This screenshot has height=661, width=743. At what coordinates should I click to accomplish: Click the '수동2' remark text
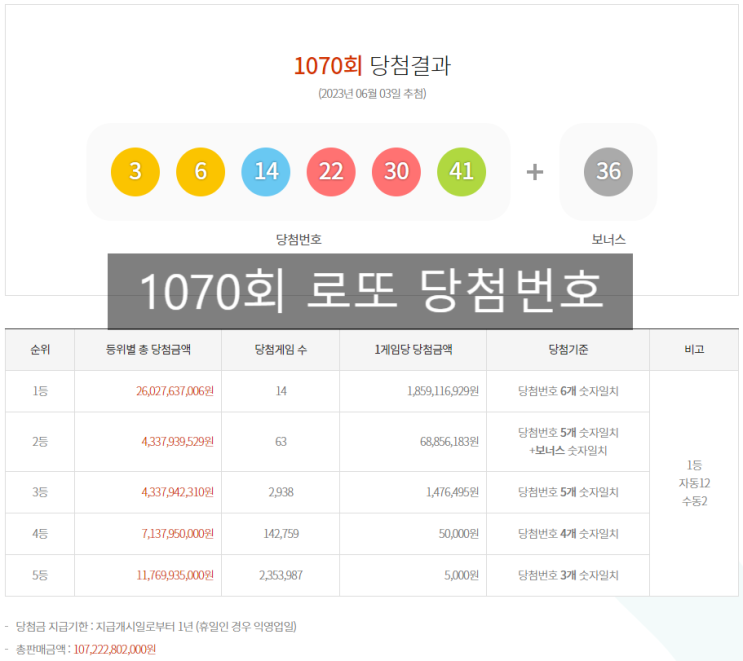[694, 501]
